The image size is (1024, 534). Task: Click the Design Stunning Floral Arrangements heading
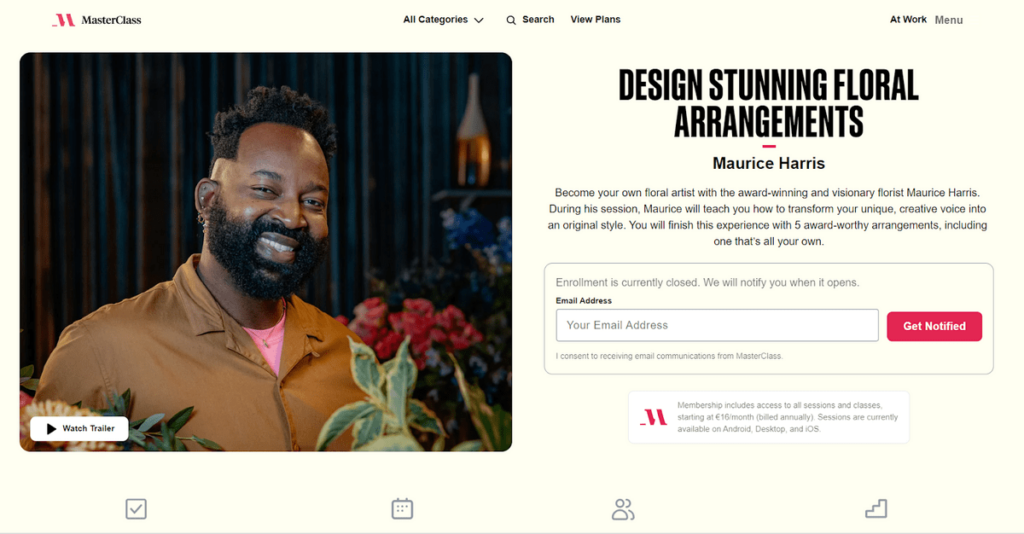point(769,104)
